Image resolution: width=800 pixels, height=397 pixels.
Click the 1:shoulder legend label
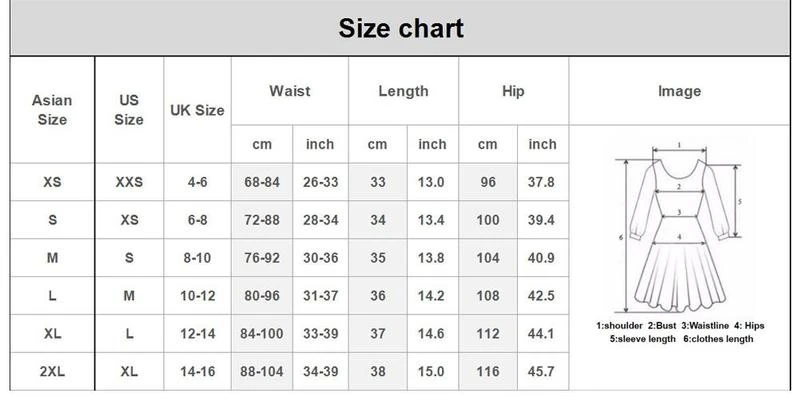619,326
